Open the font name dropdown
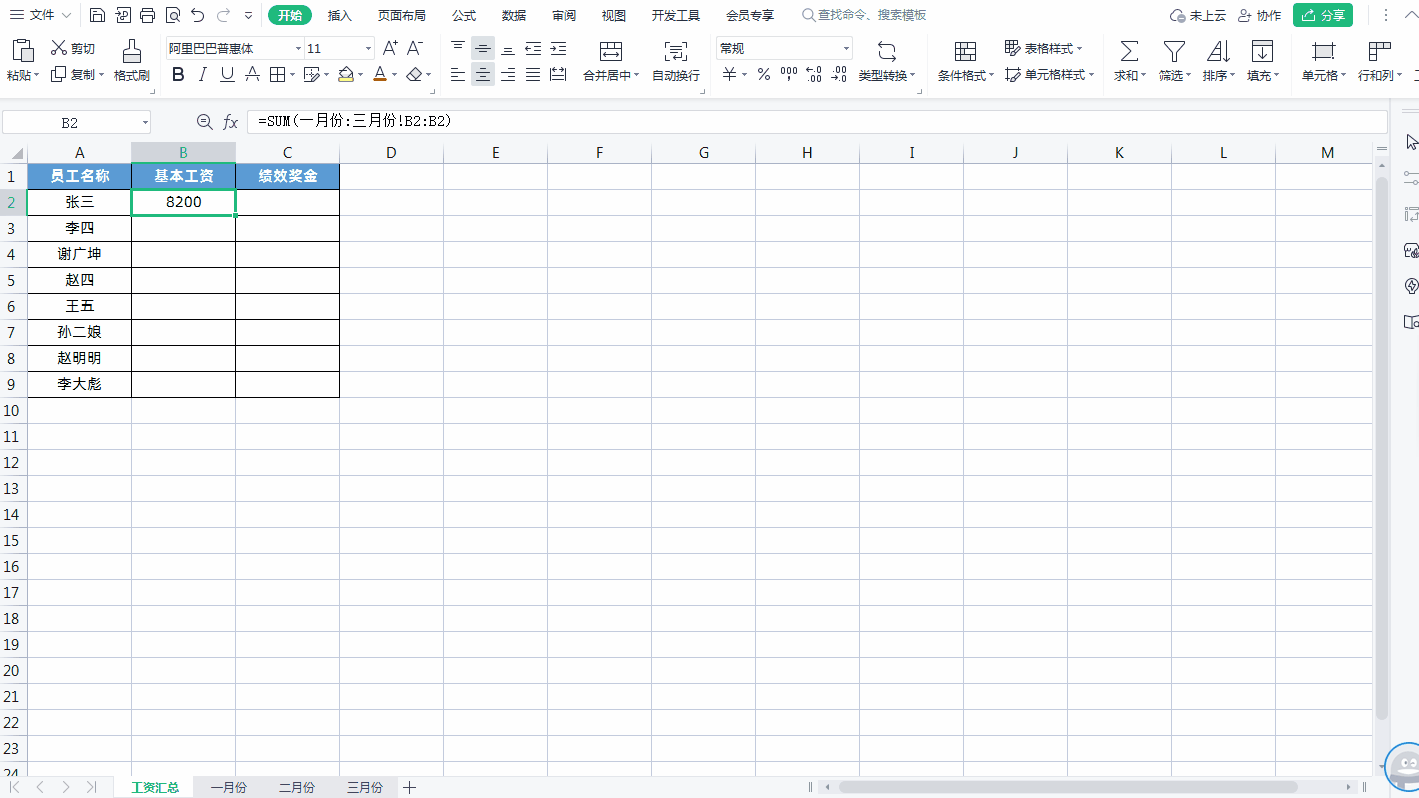 click(x=298, y=49)
